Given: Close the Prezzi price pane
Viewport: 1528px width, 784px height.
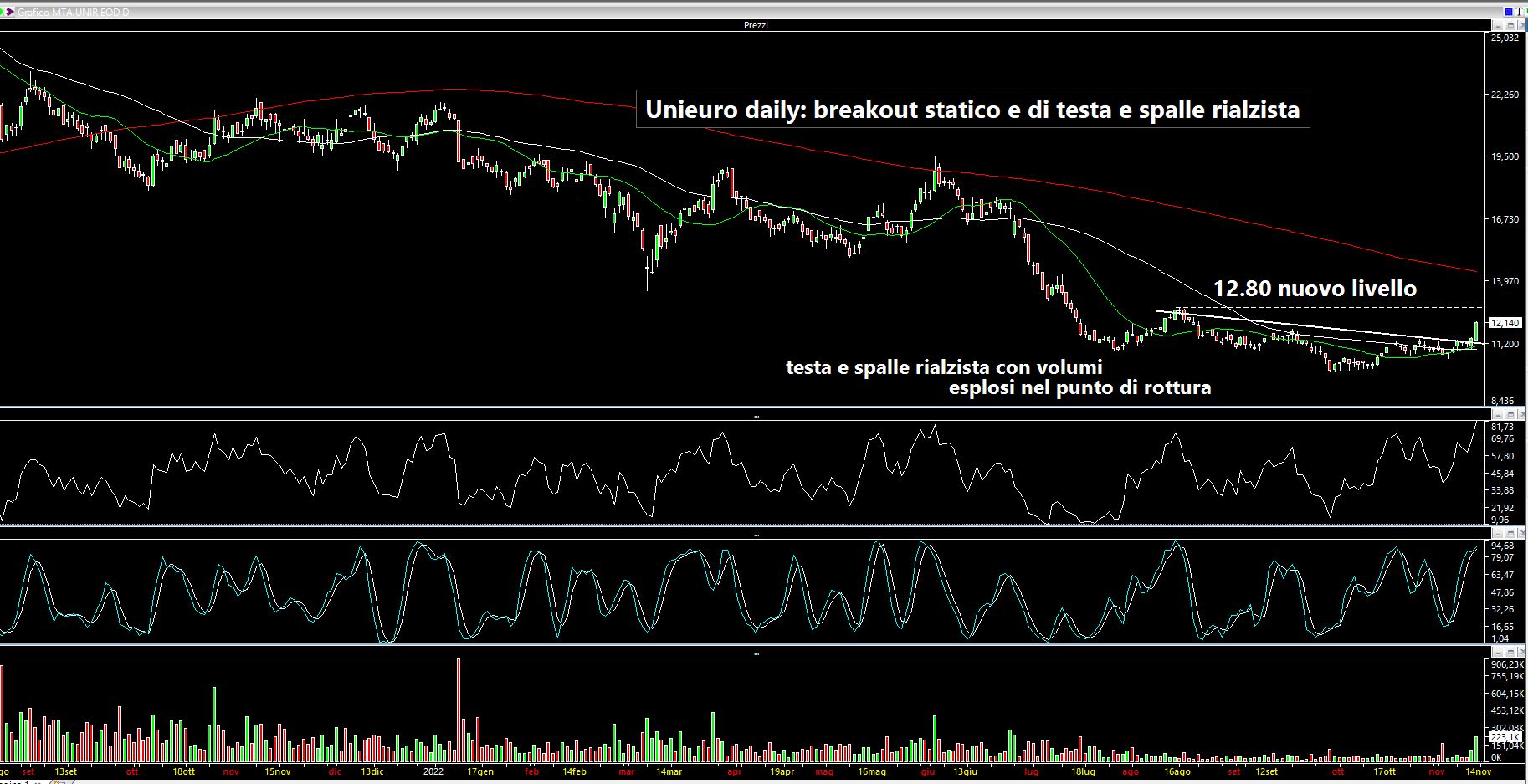Looking at the screenshot, I should tap(1521, 25).
